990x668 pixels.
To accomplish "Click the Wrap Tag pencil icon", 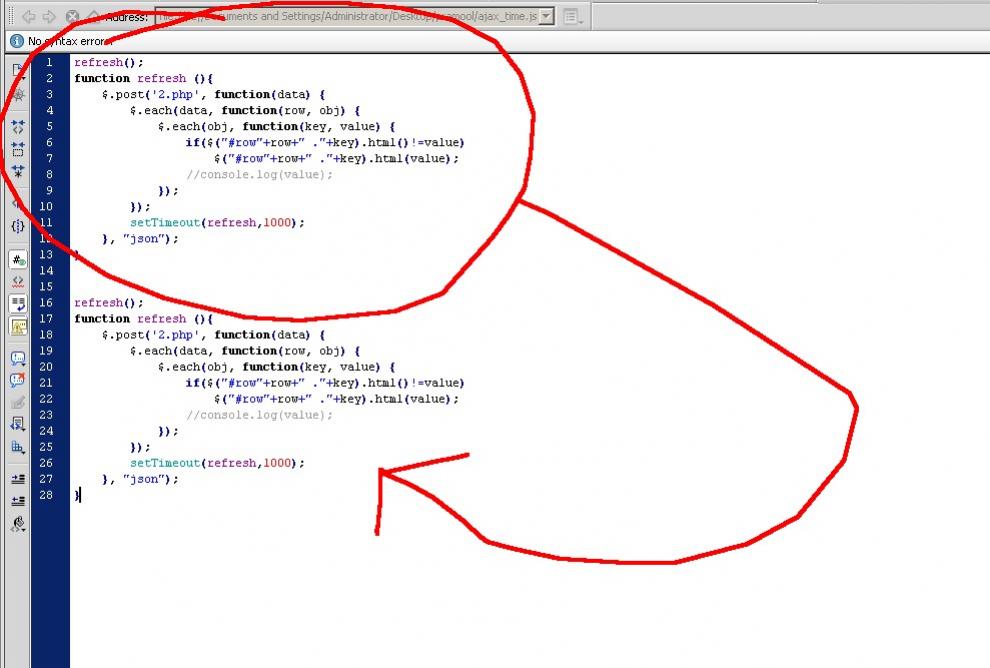I will coord(18,402).
